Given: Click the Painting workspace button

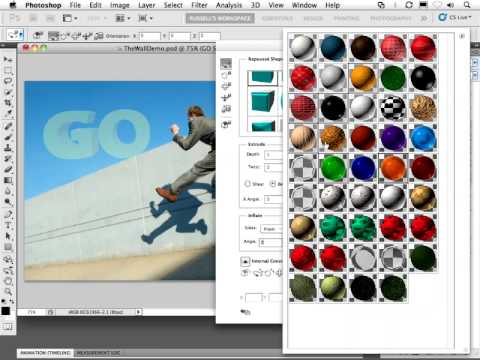Looking at the screenshot, I should [x=346, y=18].
